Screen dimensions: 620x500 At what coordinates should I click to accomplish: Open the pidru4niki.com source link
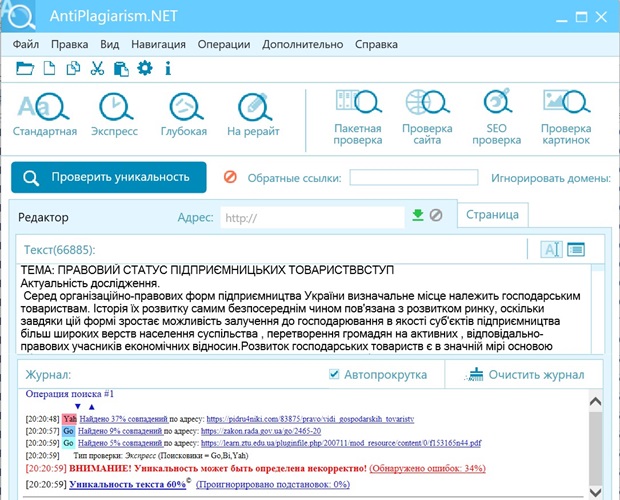click(x=310, y=419)
